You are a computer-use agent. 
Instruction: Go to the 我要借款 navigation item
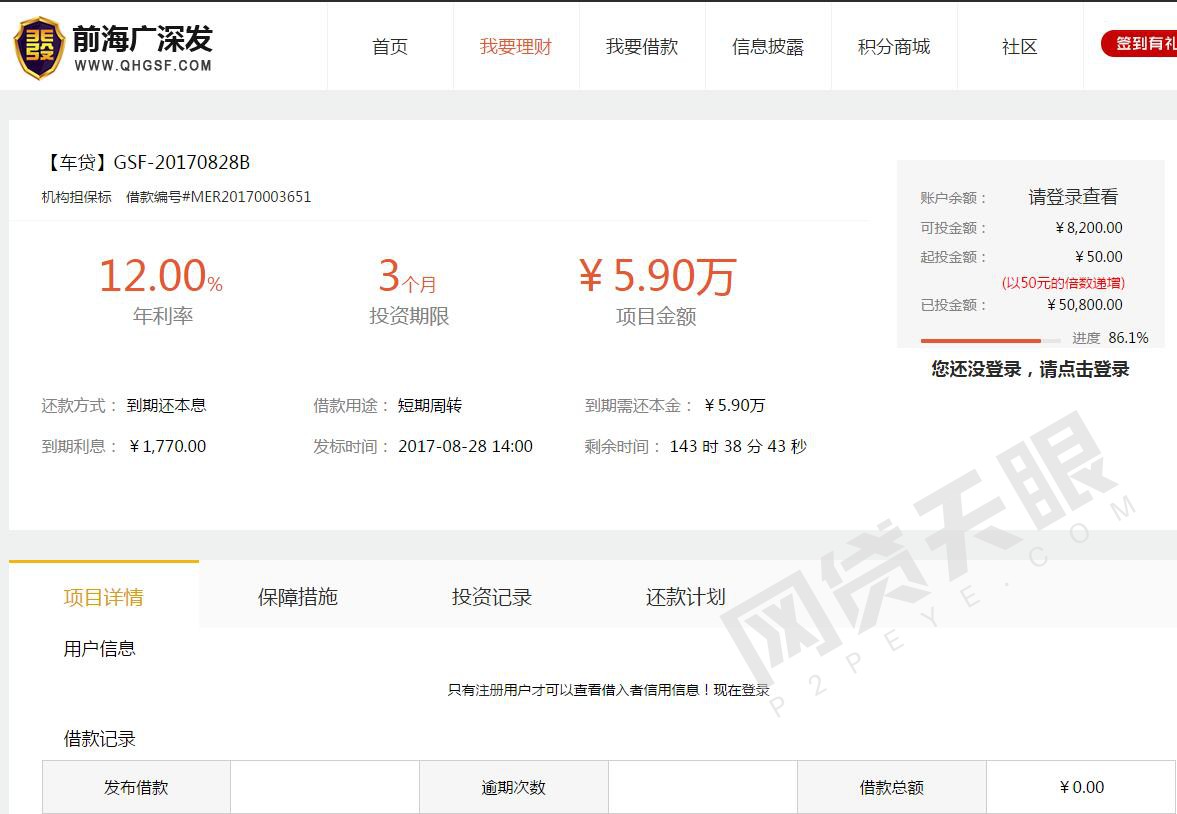pyautogui.click(x=642, y=47)
